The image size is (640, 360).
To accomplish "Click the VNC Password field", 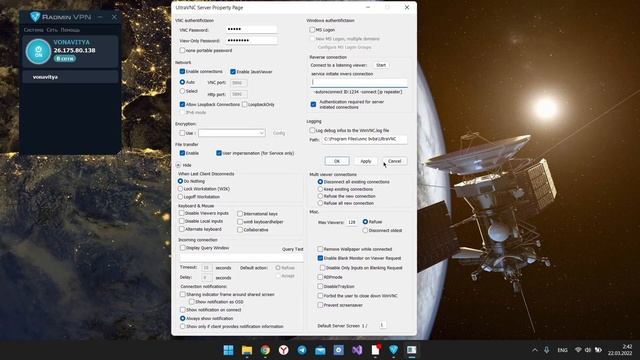I will point(251,29).
